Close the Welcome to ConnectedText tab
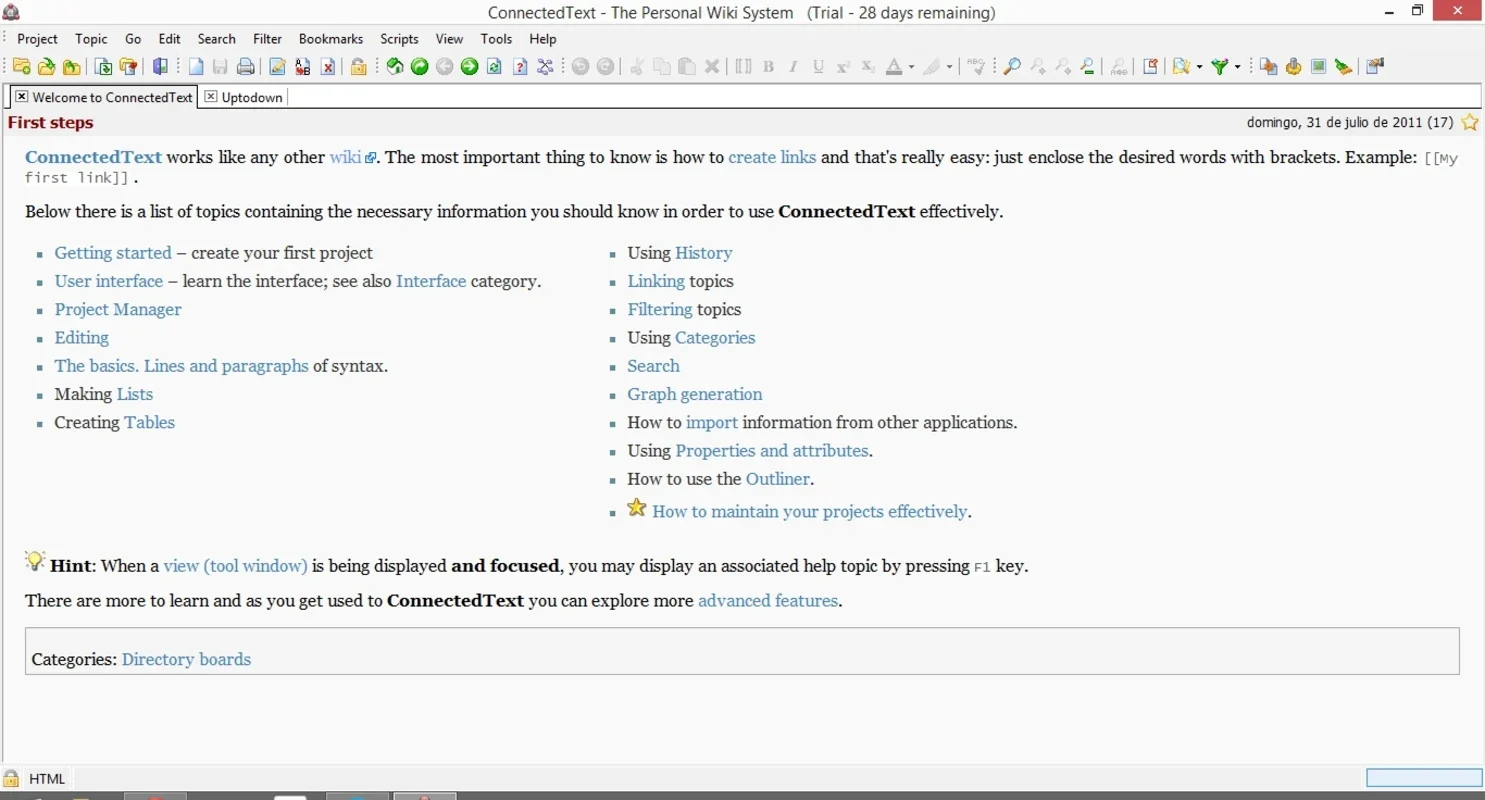Screen dimensions: 1485x800 pyautogui.click(x=21, y=97)
